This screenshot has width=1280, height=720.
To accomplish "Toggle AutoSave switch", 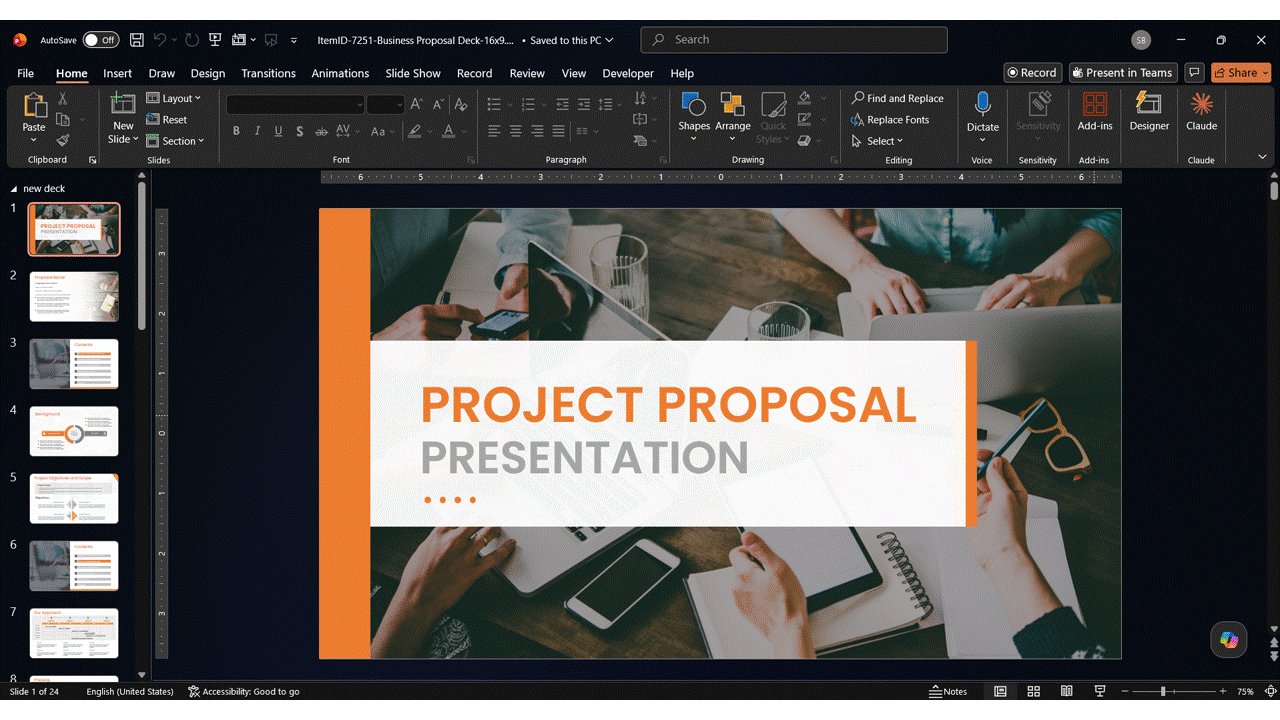I will click(100, 40).
